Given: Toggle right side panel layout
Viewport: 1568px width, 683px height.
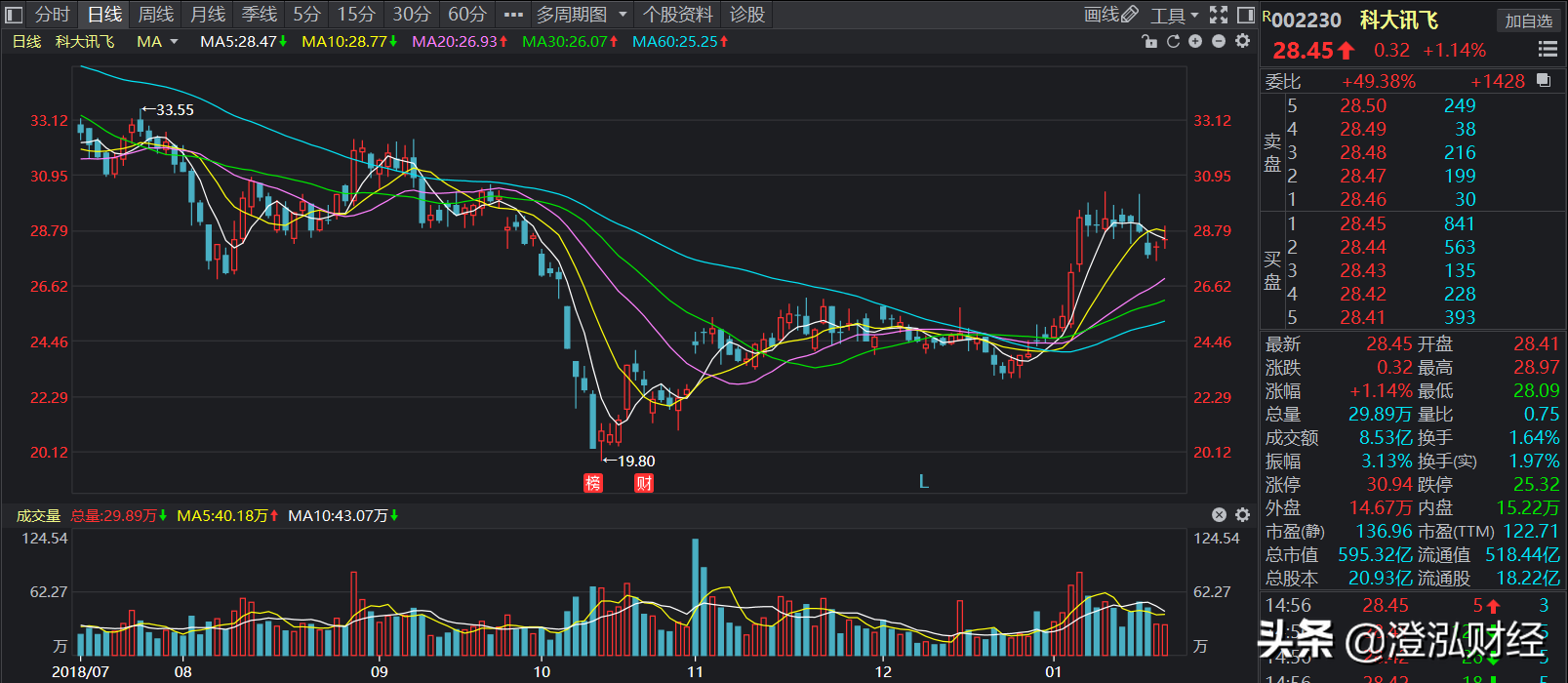Looking at the screenshot, I should (x=1245, y=15).
